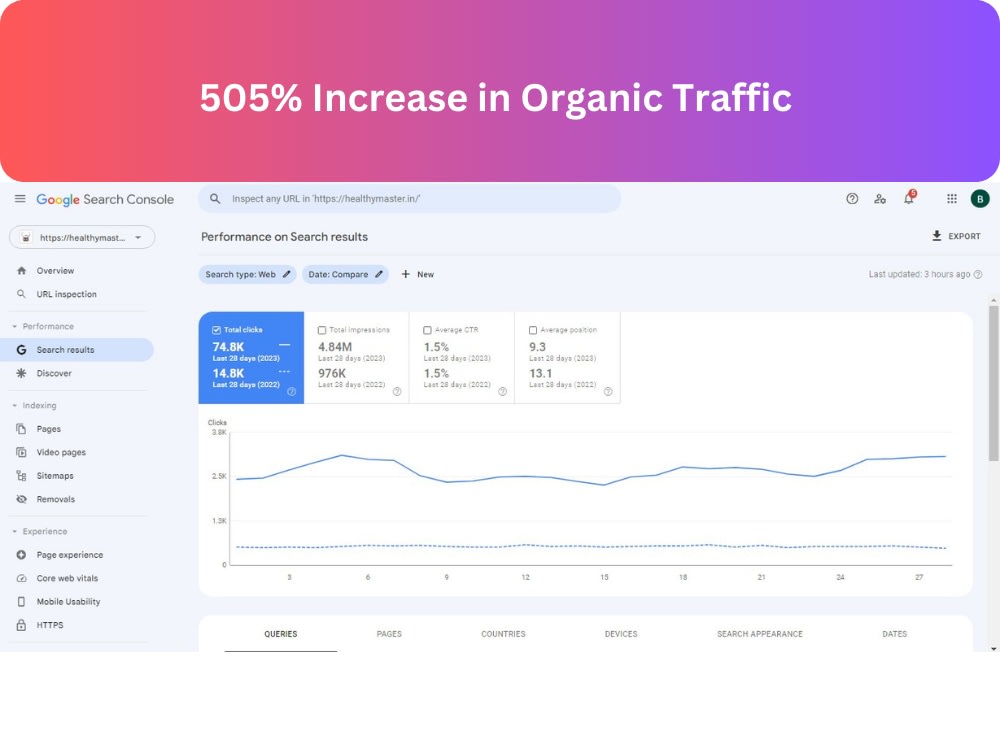Click the EXPORT label
The image size is (1000, 750).
pos(964,236)
